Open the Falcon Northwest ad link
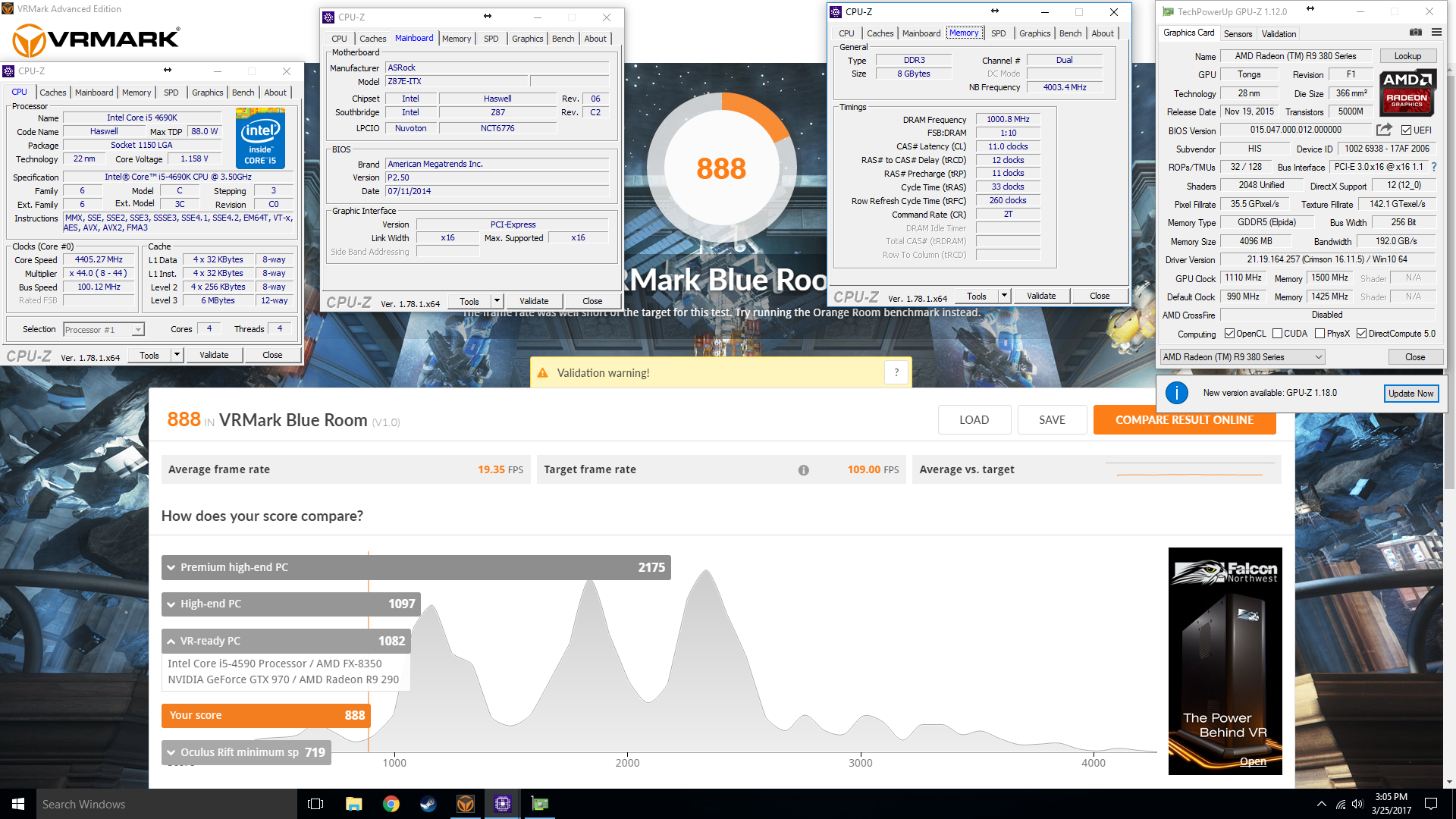This screenshot has width=1456, height=819. (x=1225, y=661)
